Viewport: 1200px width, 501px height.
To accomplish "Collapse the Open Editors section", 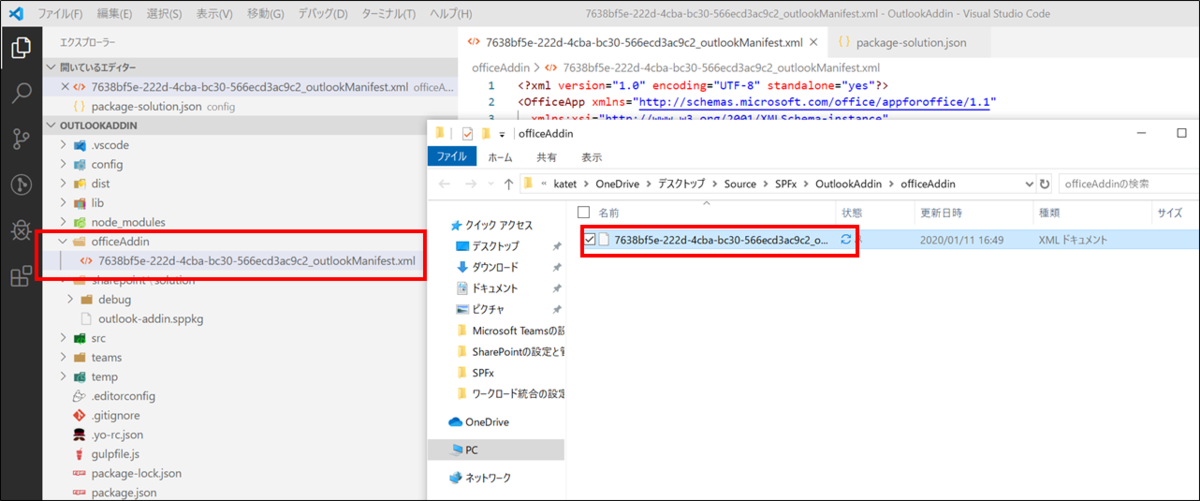I will click(53, 67).
